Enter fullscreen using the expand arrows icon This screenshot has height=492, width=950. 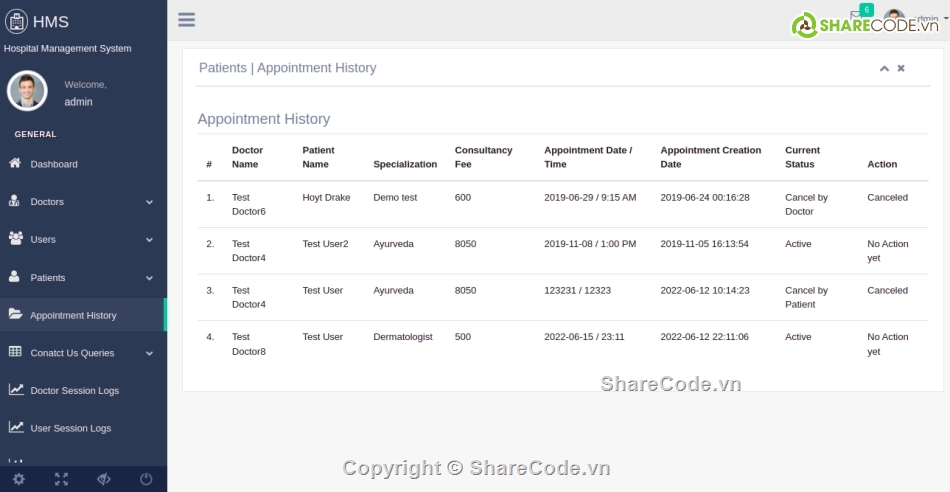[x=61, y=479]
